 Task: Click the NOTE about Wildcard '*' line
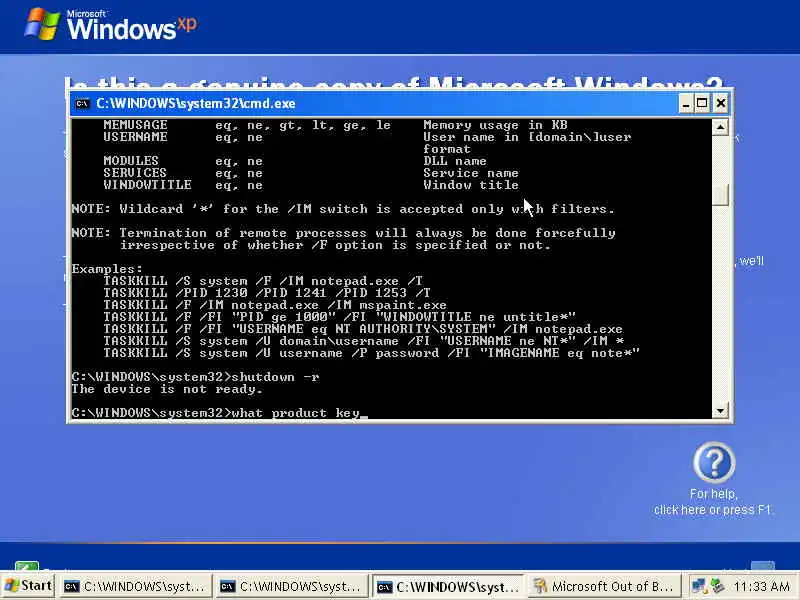click(343, 209)
